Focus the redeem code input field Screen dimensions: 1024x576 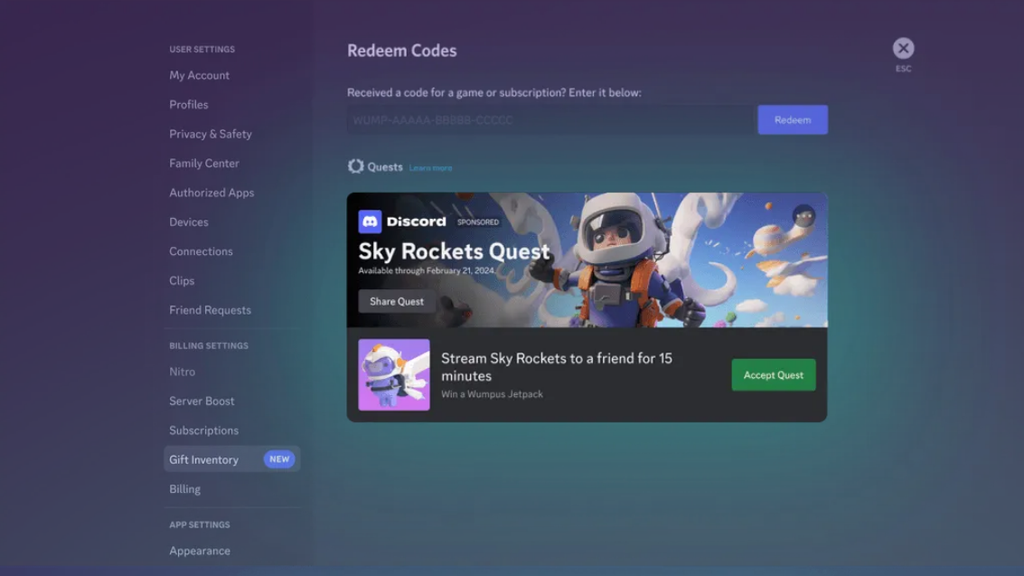tap(551, 120)
